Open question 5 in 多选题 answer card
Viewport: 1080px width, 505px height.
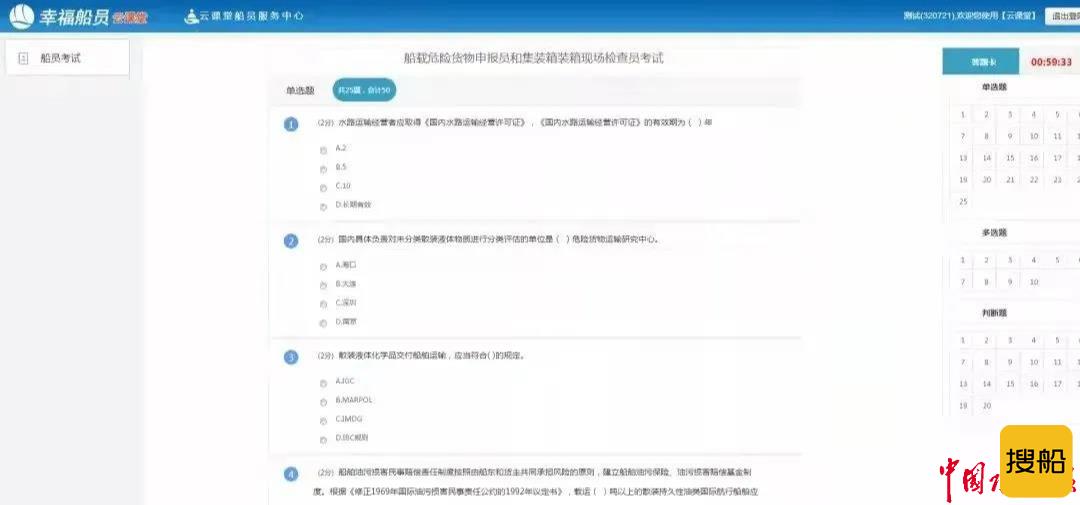tap(1057, 260)
